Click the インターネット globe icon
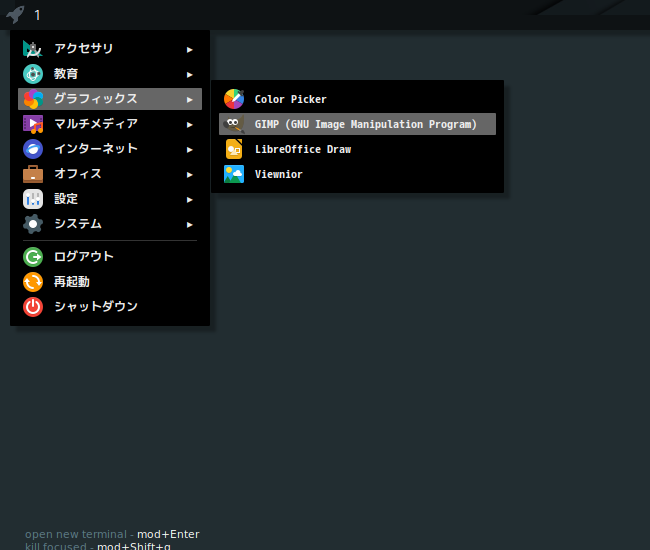Image resolution: width=650 pixels, height=550 pixels. tap(33, 149)
